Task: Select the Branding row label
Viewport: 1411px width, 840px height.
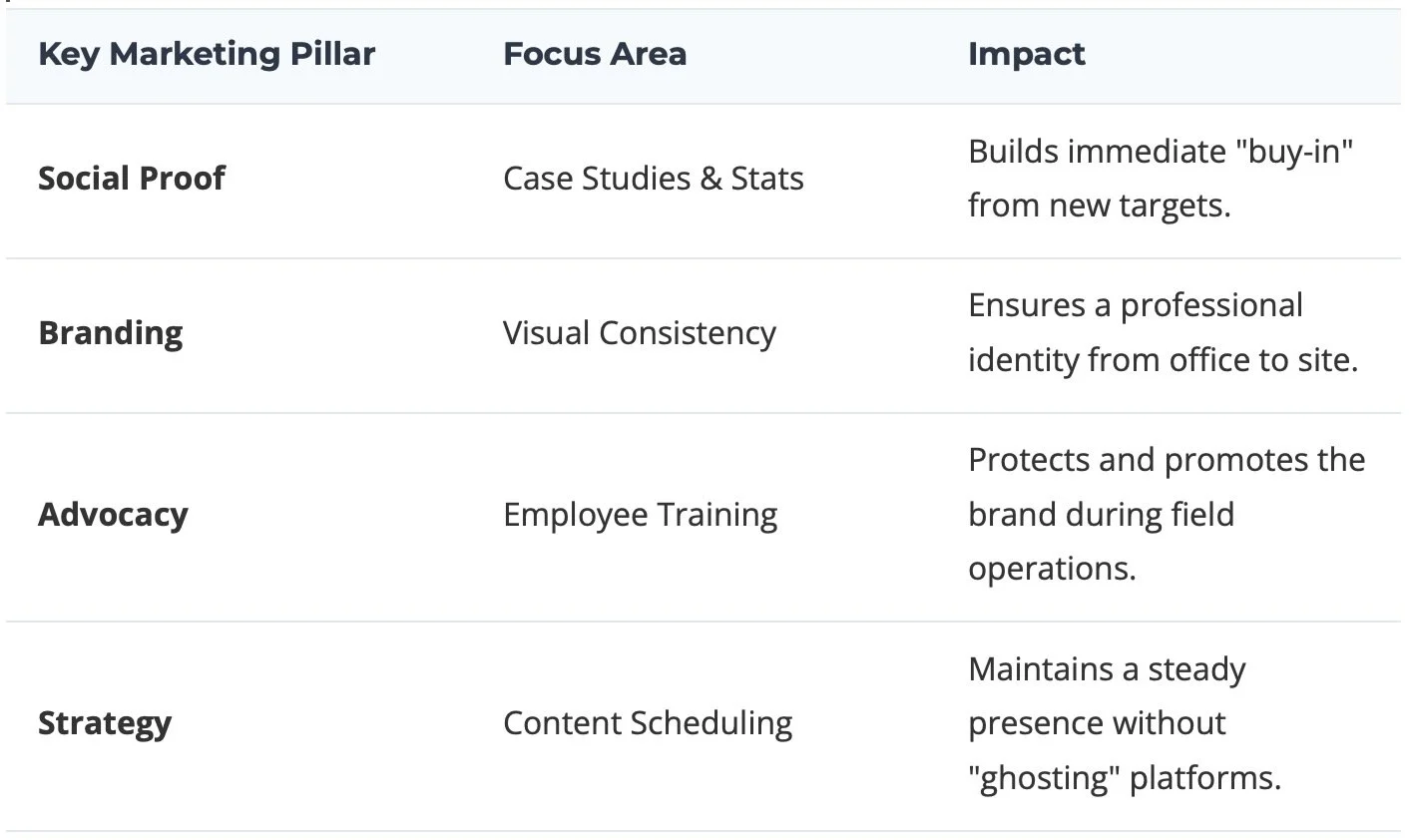Action: pyautogui.click(x=111, y=333)
